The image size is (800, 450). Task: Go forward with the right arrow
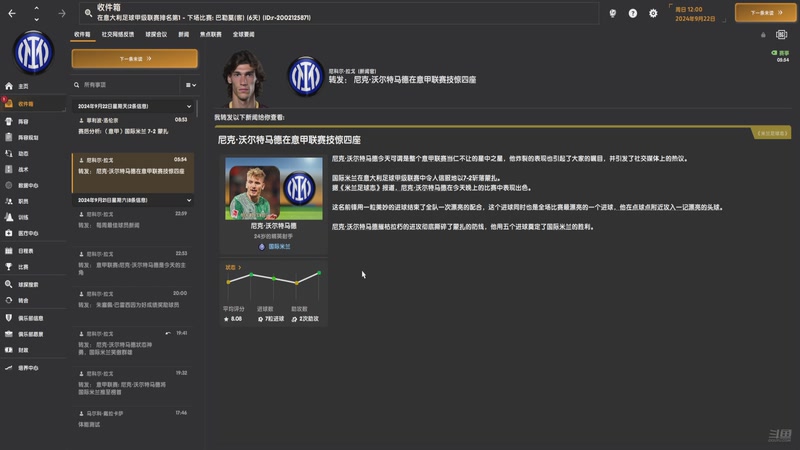(62, 13)
